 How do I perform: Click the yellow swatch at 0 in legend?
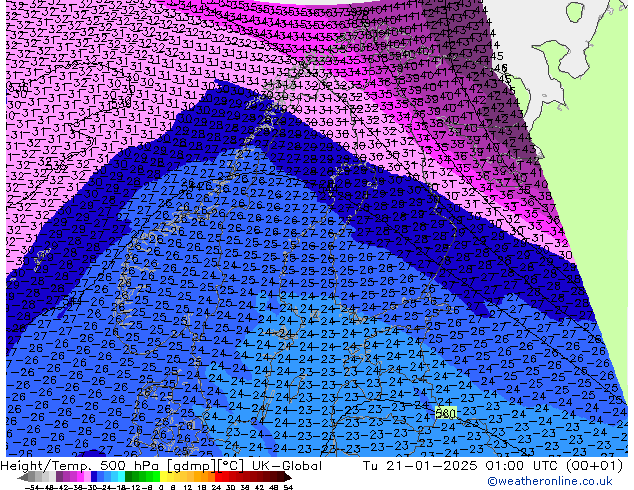(163, 477)
